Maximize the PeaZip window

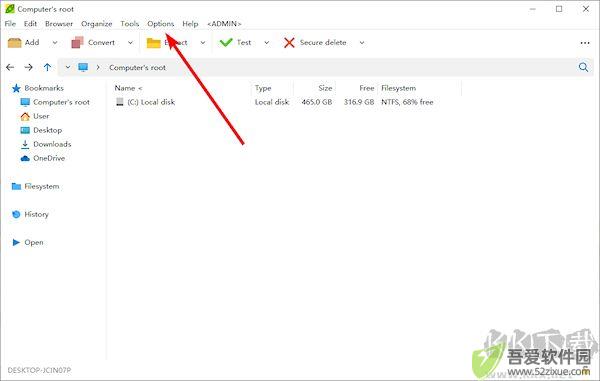(x=559, y=9)
